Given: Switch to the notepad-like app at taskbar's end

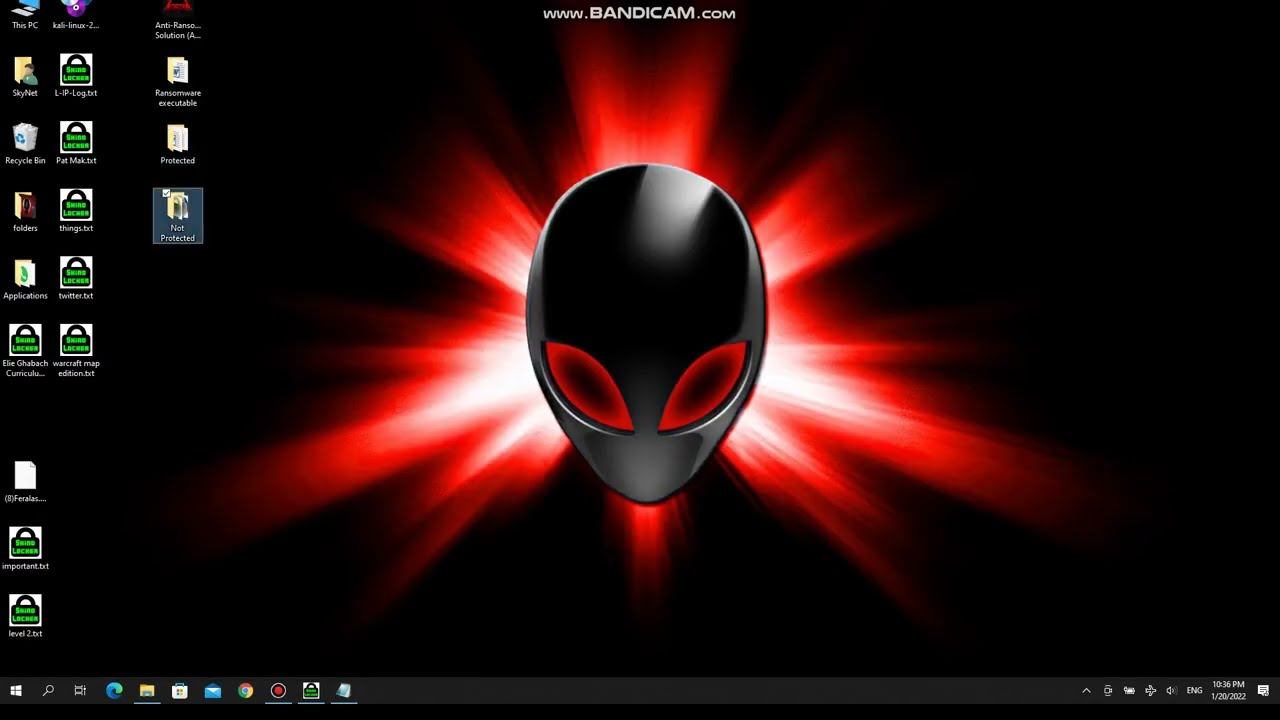Looking at the screenshot, I should click(x=344, y=690).
